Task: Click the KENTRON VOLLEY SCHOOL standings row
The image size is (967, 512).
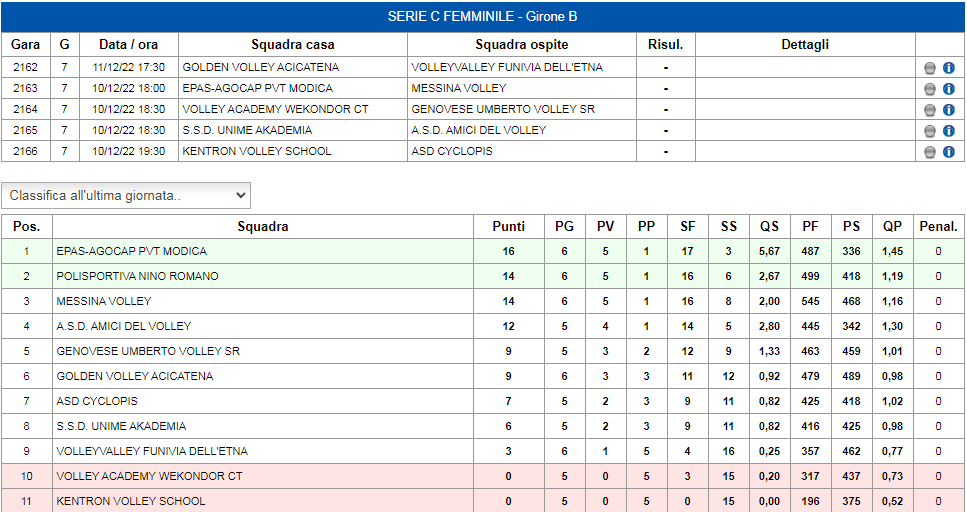Action: tap(483, 501)
